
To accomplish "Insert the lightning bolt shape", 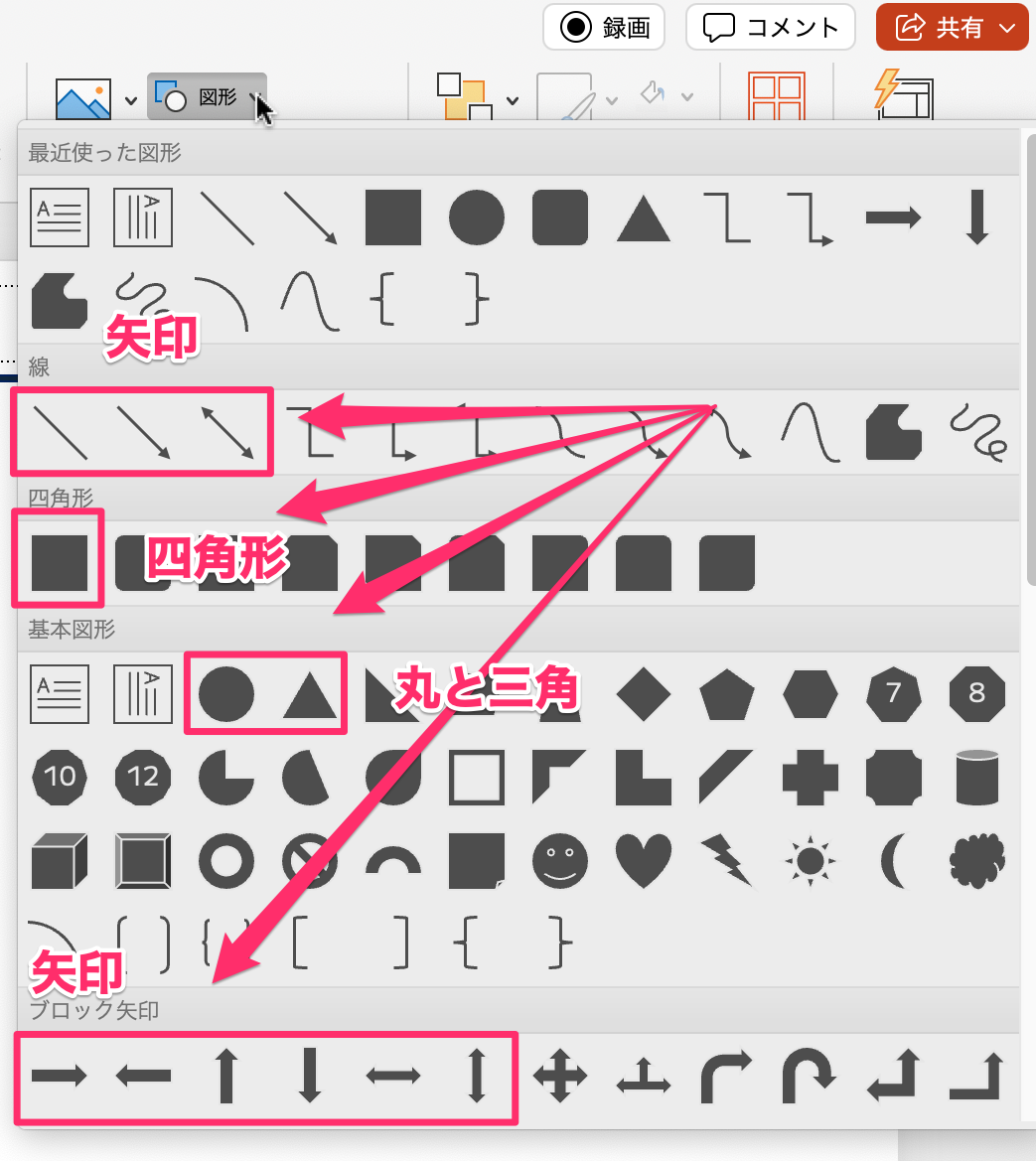I will [727, 860].
